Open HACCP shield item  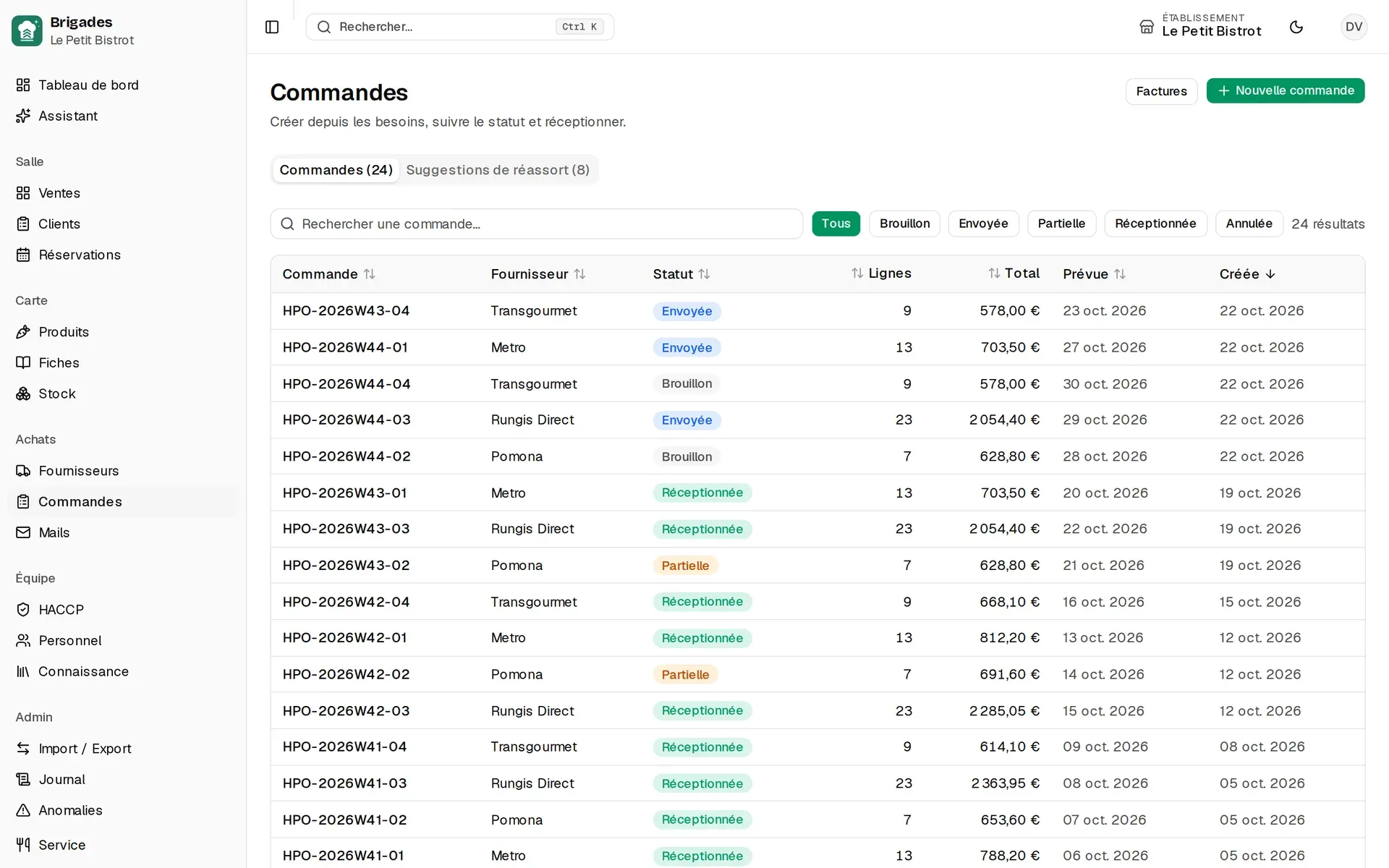point(123,610)
